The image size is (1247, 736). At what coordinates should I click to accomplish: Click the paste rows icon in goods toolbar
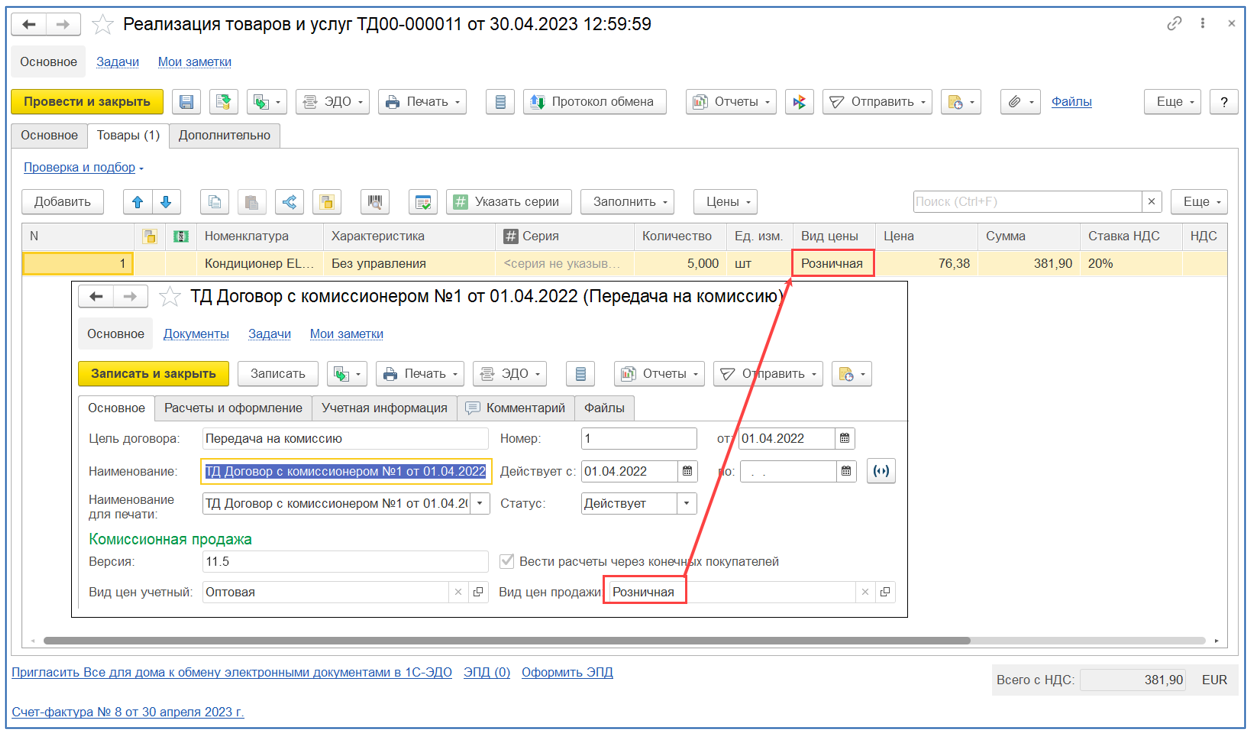click(x=251, y=202)
